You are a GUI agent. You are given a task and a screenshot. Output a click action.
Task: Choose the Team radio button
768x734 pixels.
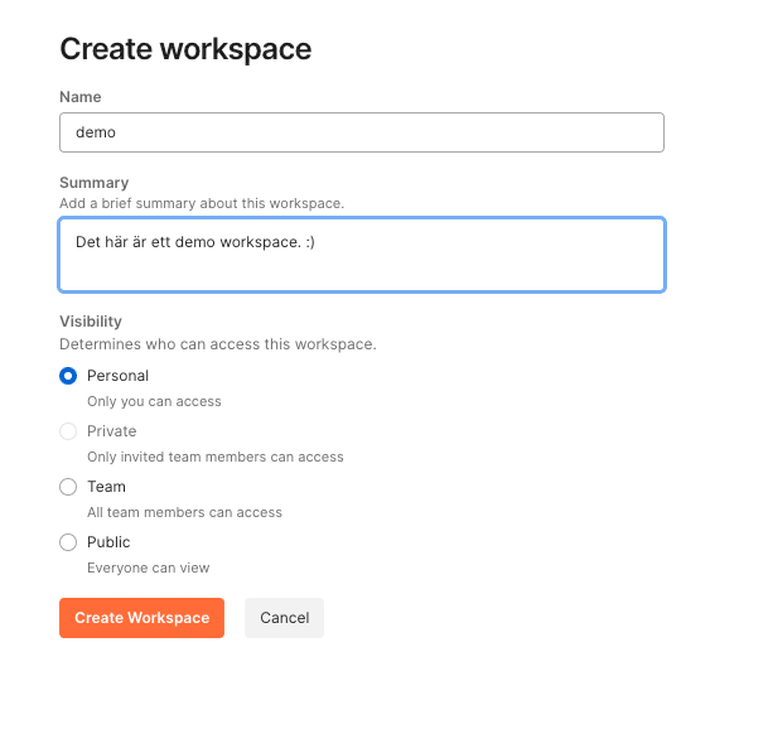68,487
